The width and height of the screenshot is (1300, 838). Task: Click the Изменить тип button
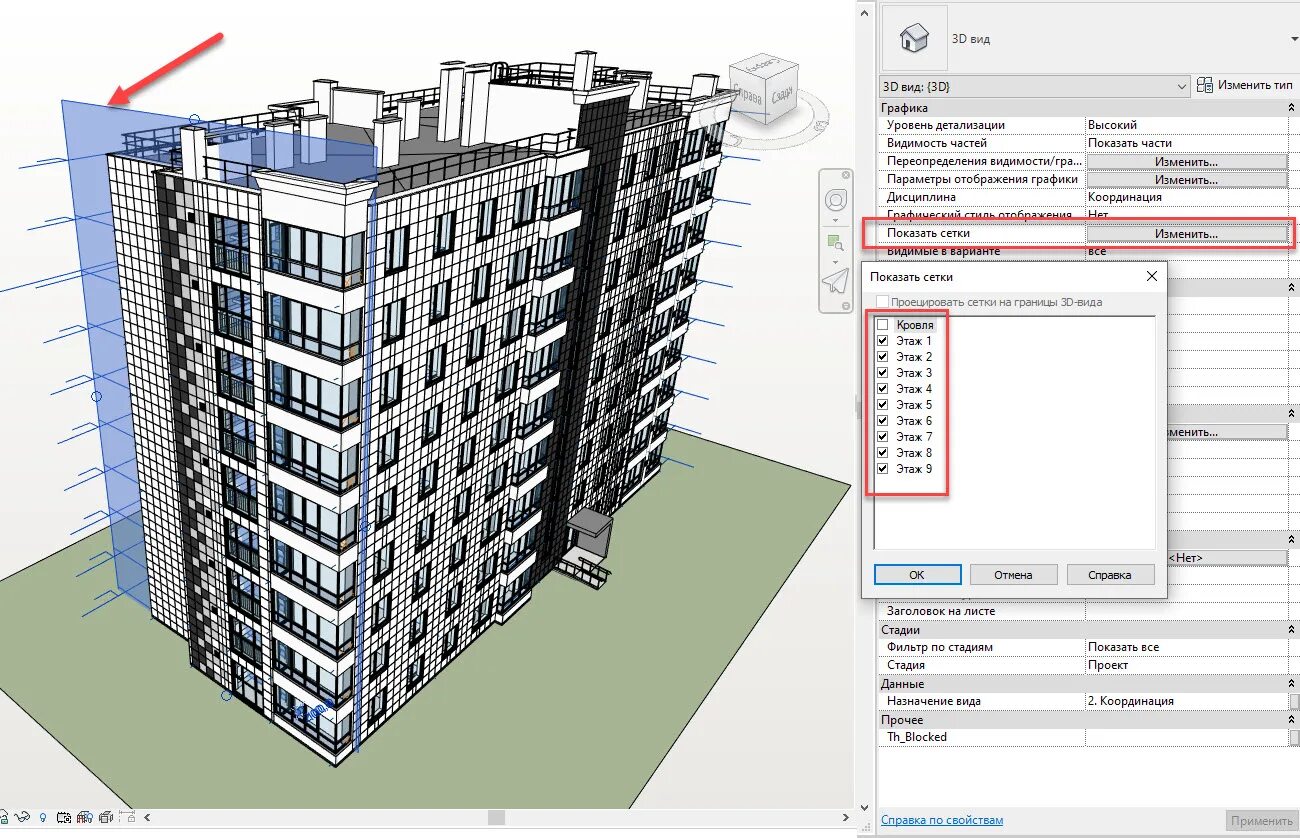click(x=1245, y=86)
